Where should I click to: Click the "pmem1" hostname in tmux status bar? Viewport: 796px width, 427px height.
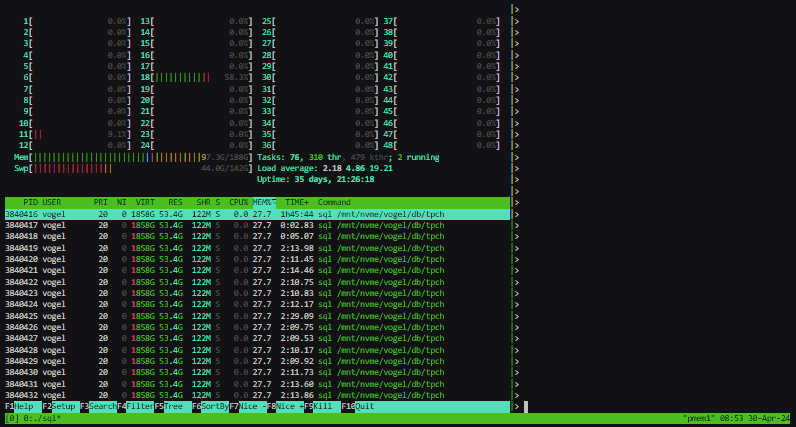click(x=700, y=418)
